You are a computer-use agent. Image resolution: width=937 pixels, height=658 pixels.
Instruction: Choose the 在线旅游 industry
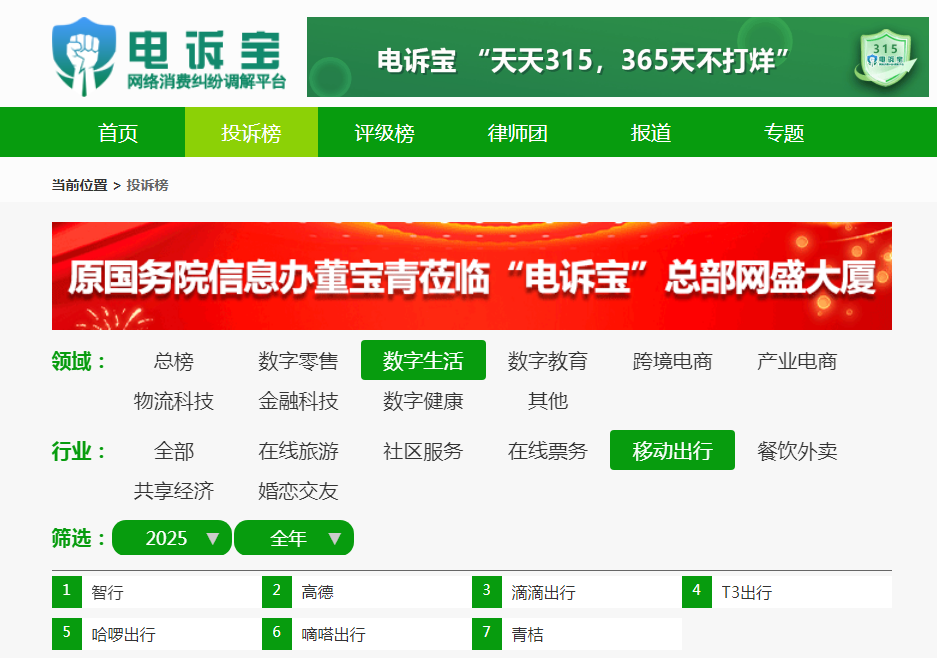(298, 451)
